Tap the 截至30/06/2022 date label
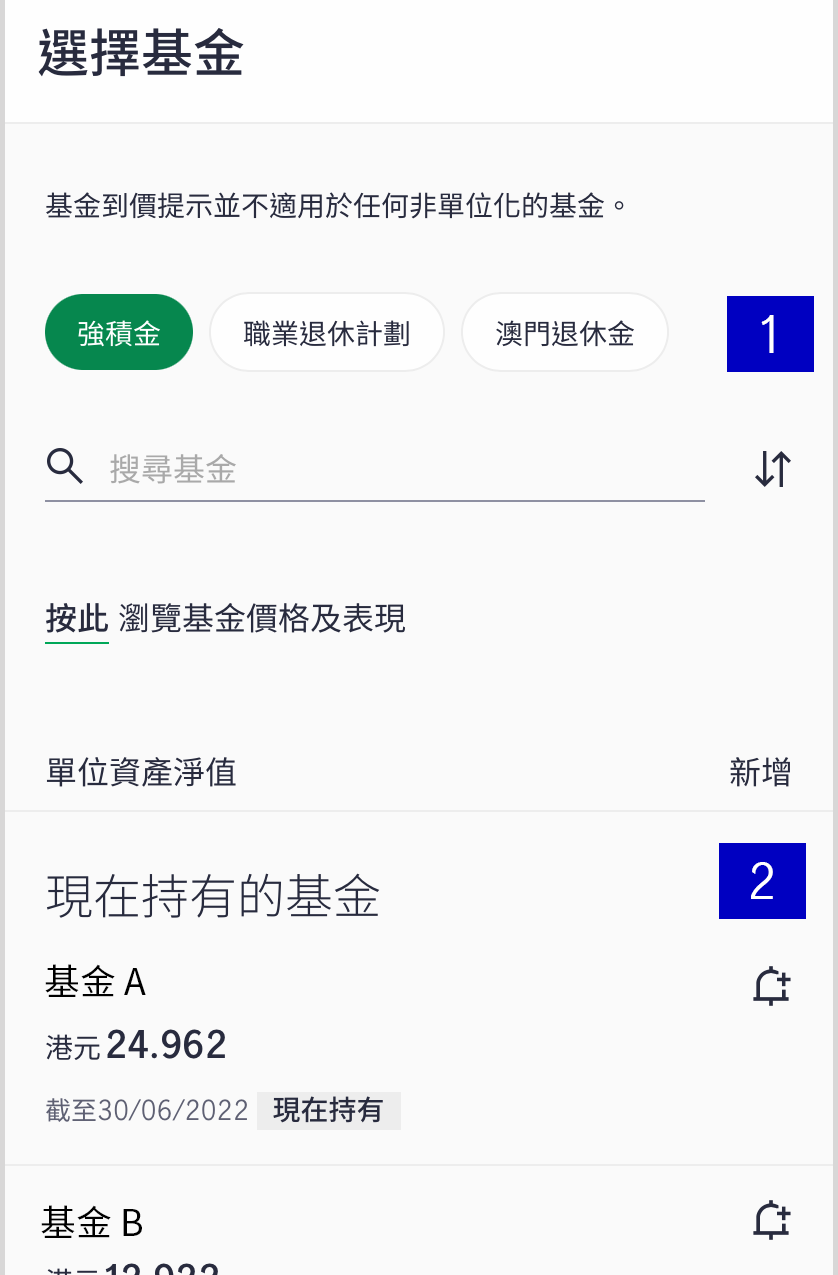Image resolution: width=838 pixels, height=1275 pixels. [147, 1111]
